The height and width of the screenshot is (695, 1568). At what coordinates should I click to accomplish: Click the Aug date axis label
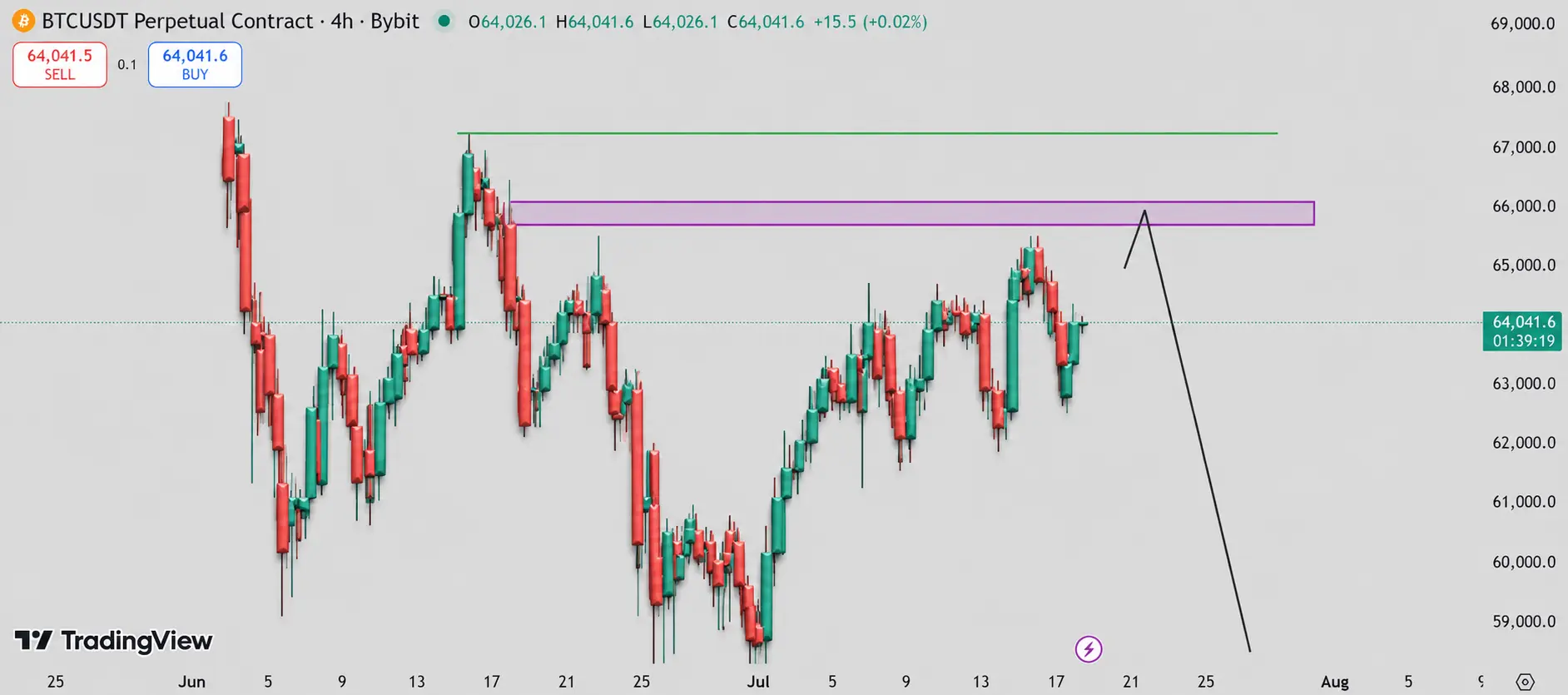1334,682
